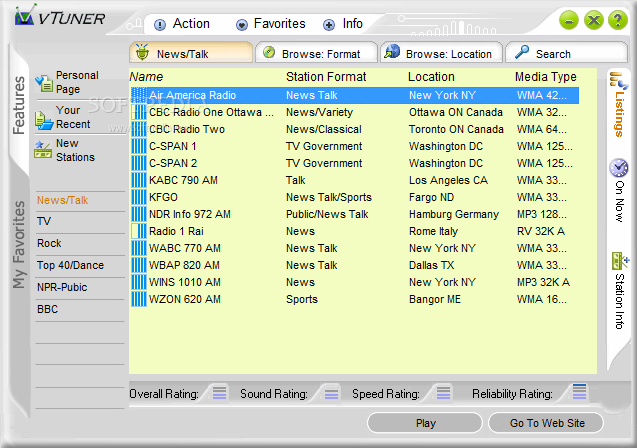Select NDR Info 972 AM station
Image resolution: width=637 pixels, height=448 pixels.
[x=355, y=214]
